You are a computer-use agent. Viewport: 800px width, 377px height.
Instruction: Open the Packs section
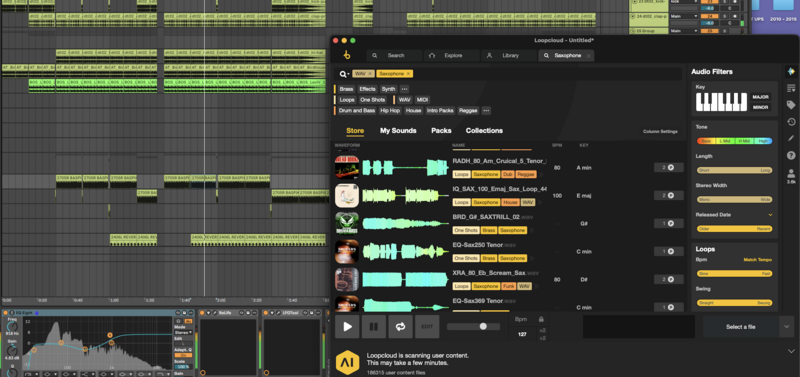[x=441, y=131]
